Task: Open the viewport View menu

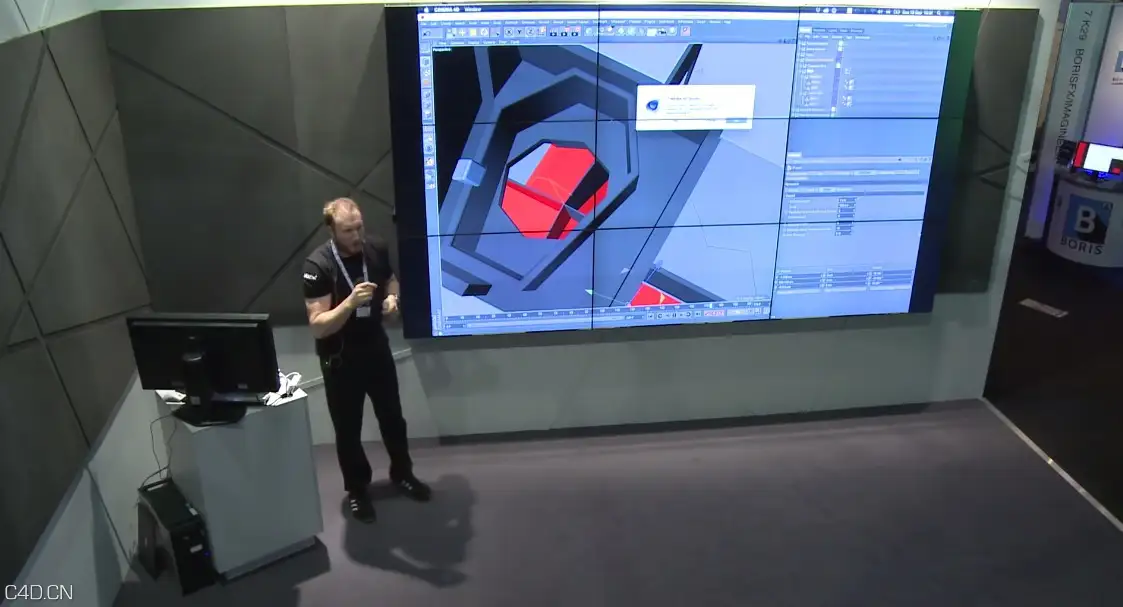Action: coord(442,43)
